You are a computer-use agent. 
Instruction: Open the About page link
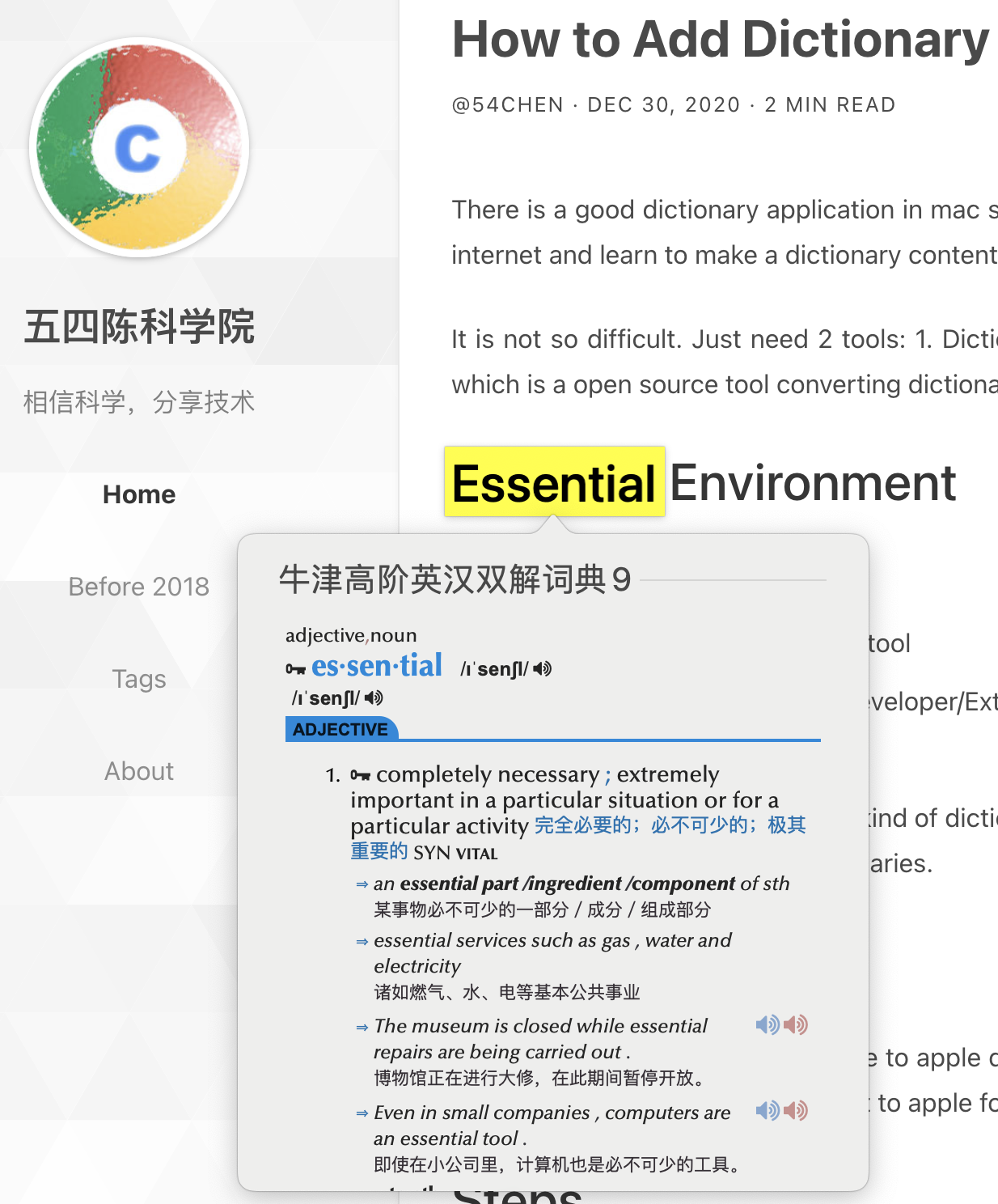[139, 771]
